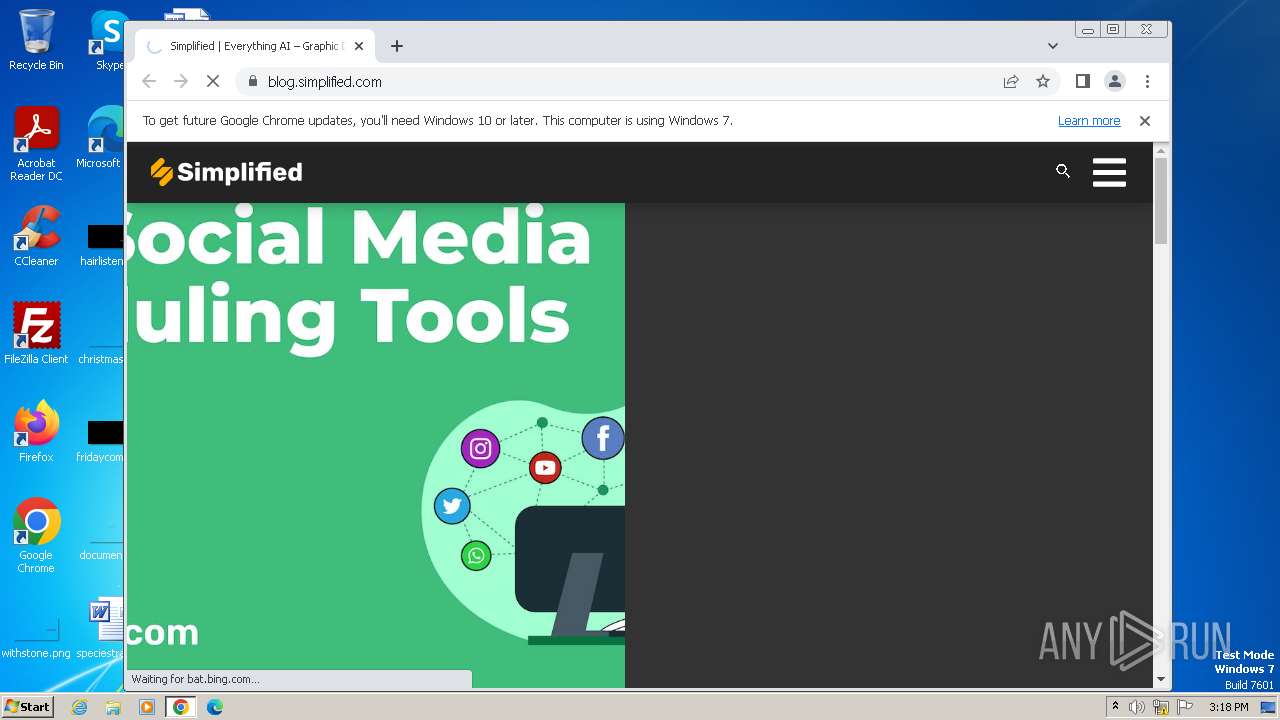Select the Recycle Bin desktop icon
This screenshot has height=720, width=1280.
point(36,40)
